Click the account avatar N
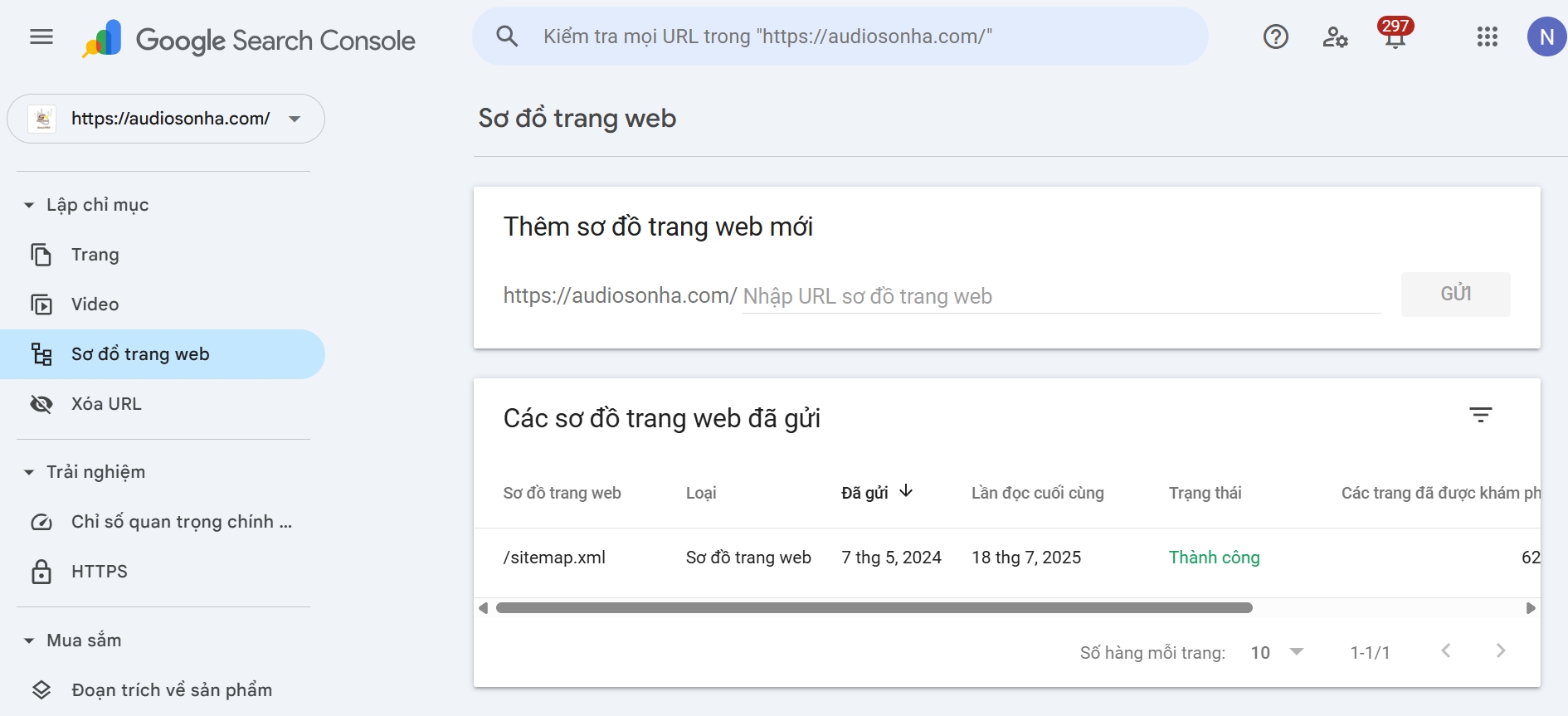 pos(1546,37)
